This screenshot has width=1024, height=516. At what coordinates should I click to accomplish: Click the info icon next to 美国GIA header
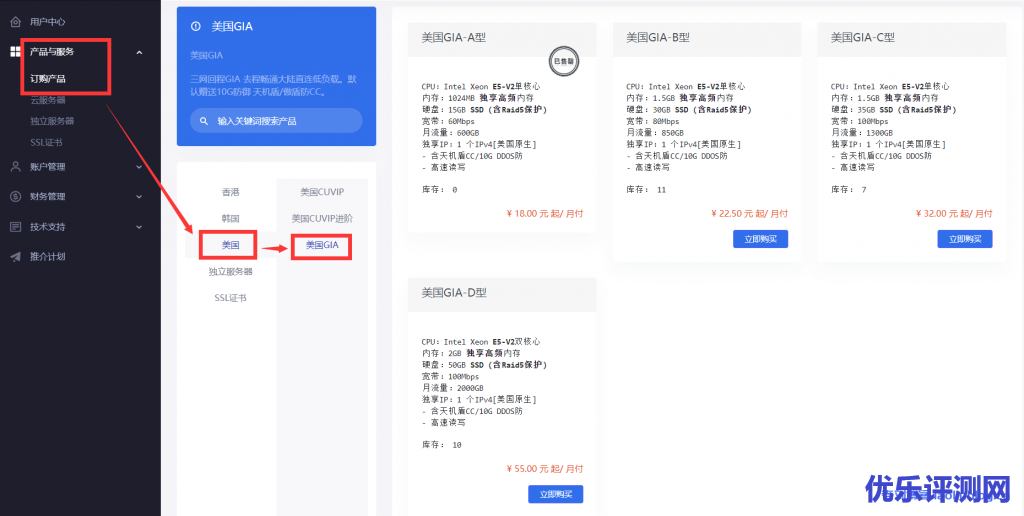click(195, 27)
